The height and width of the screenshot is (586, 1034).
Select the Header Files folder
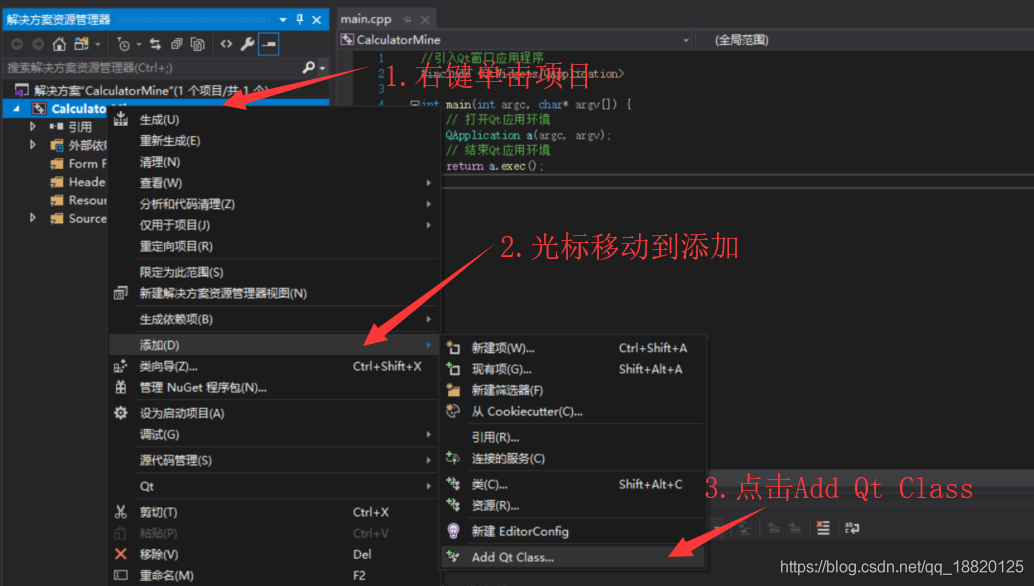(78, 182)
